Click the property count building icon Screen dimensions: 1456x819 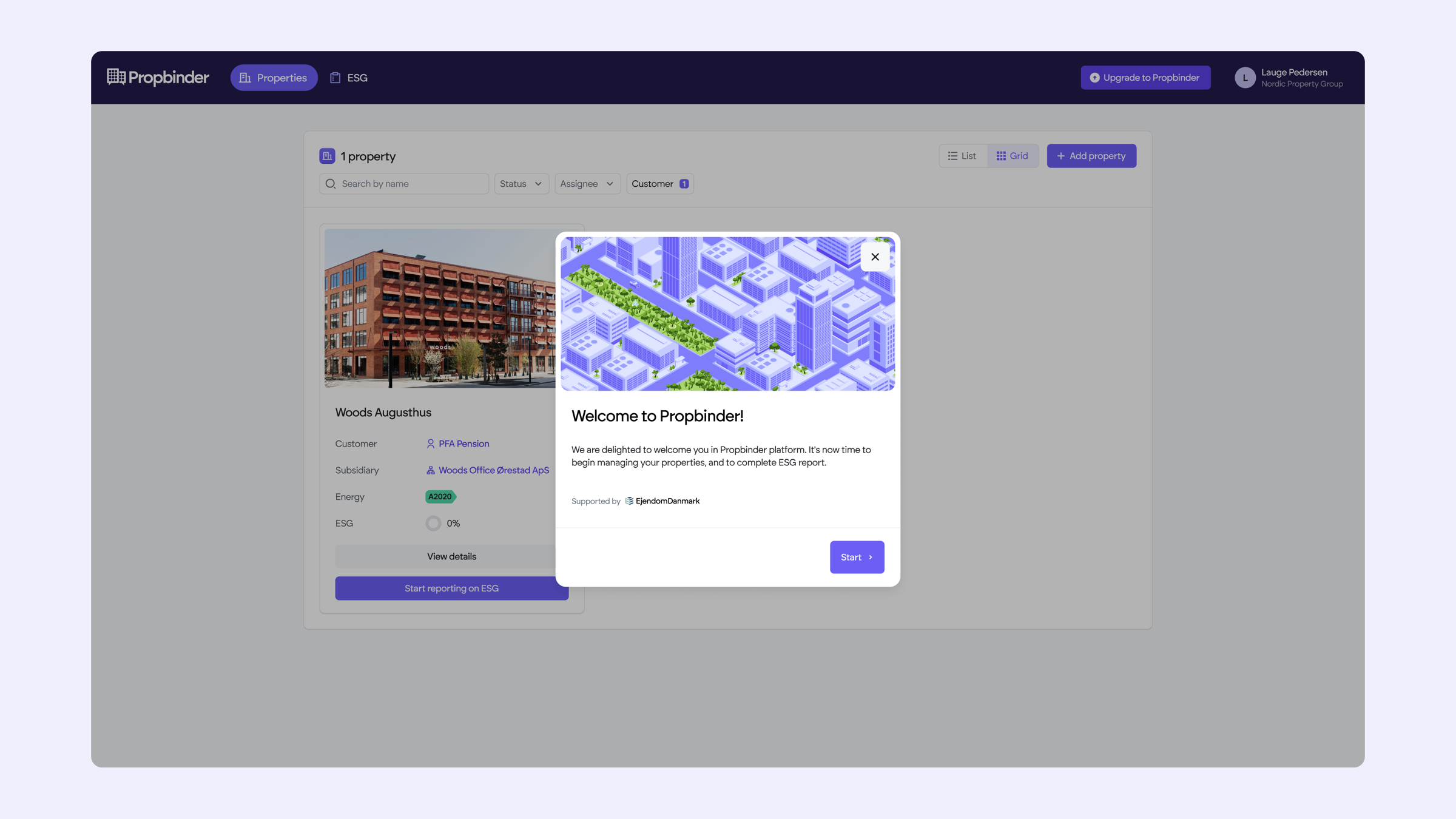point(327,156)
